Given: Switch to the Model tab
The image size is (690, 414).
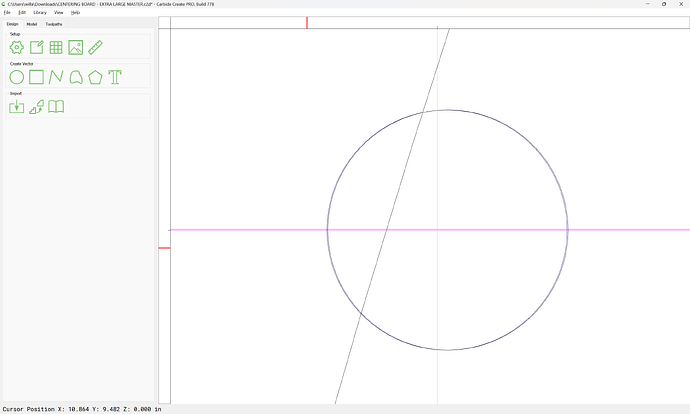Looking at the screenshot, I should pyautogui.click(x=32, y=24).
